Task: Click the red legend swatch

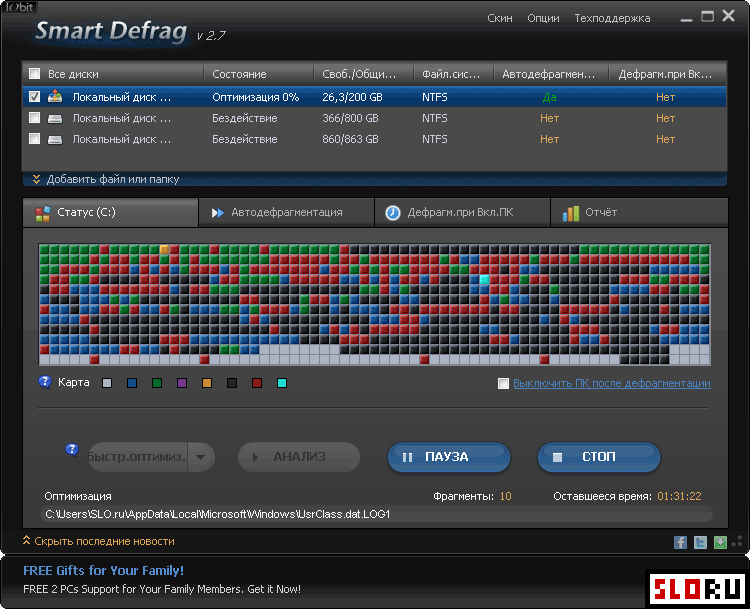Action: 257,383
